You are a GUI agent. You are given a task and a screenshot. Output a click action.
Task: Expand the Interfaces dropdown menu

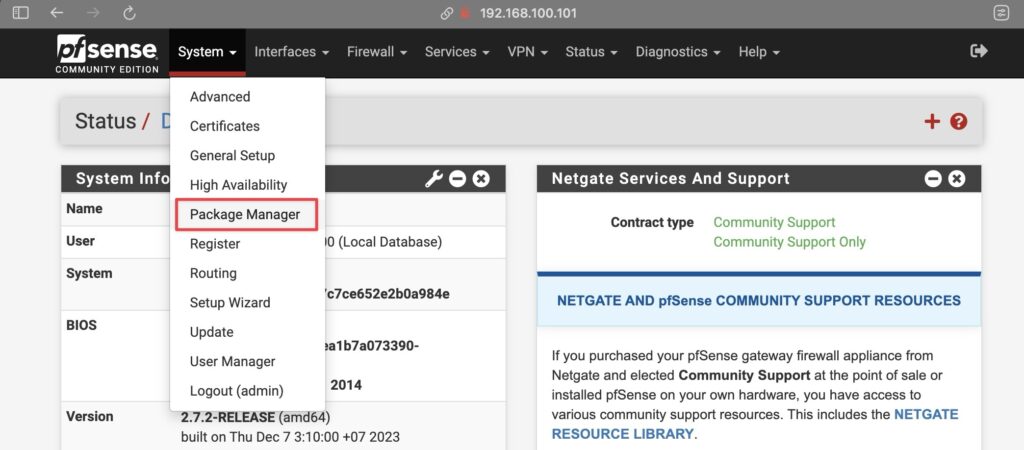coord(291,52)
